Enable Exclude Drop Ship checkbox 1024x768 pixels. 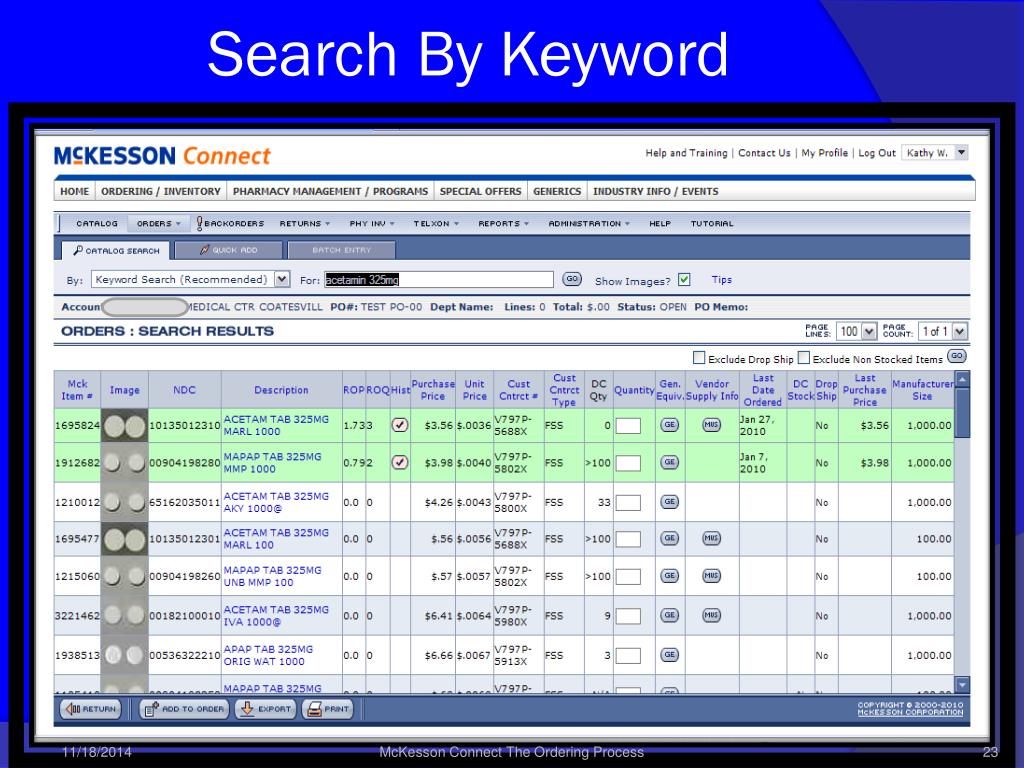pyautogui.click(x=699, y=357)
